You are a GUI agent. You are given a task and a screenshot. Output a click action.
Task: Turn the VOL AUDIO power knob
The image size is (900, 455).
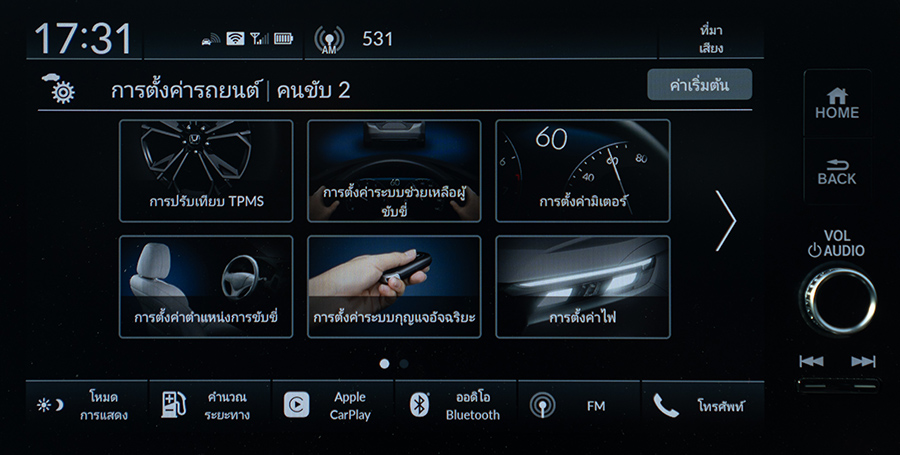pyautogui.click(x=837, y=300)
